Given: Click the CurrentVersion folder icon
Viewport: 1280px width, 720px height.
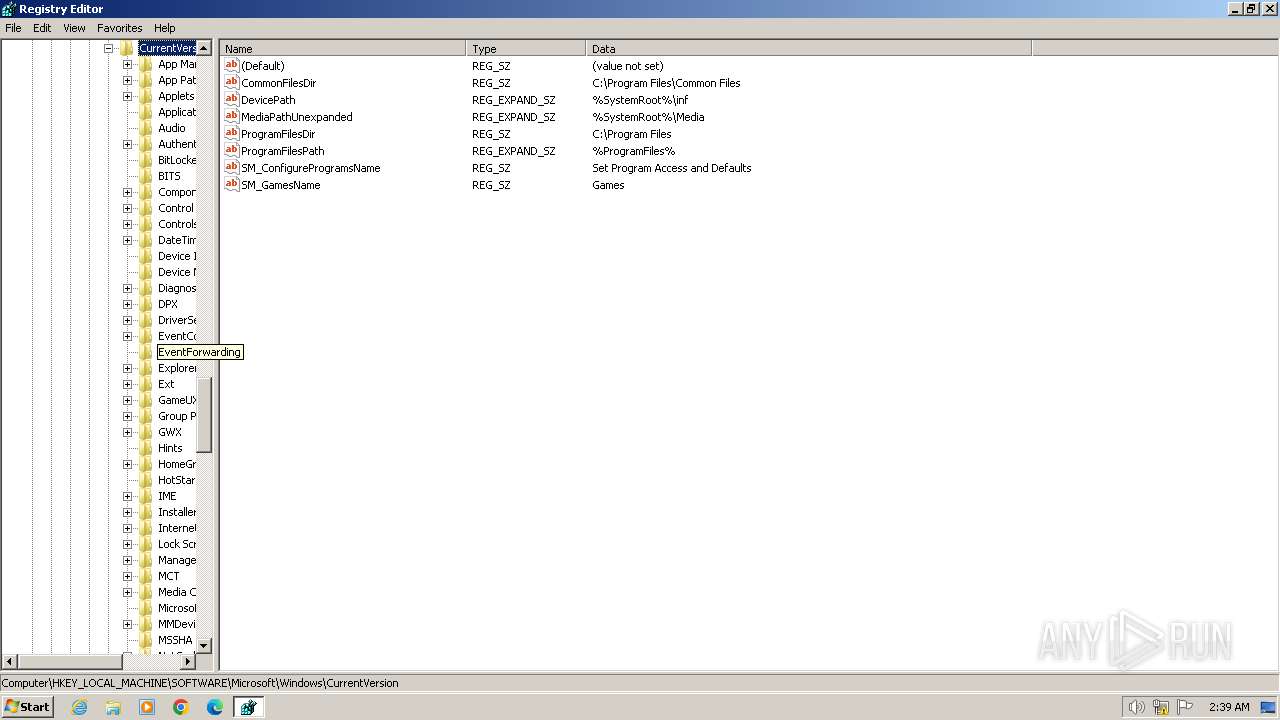Looking at the screenshot, I should [127, 48].
